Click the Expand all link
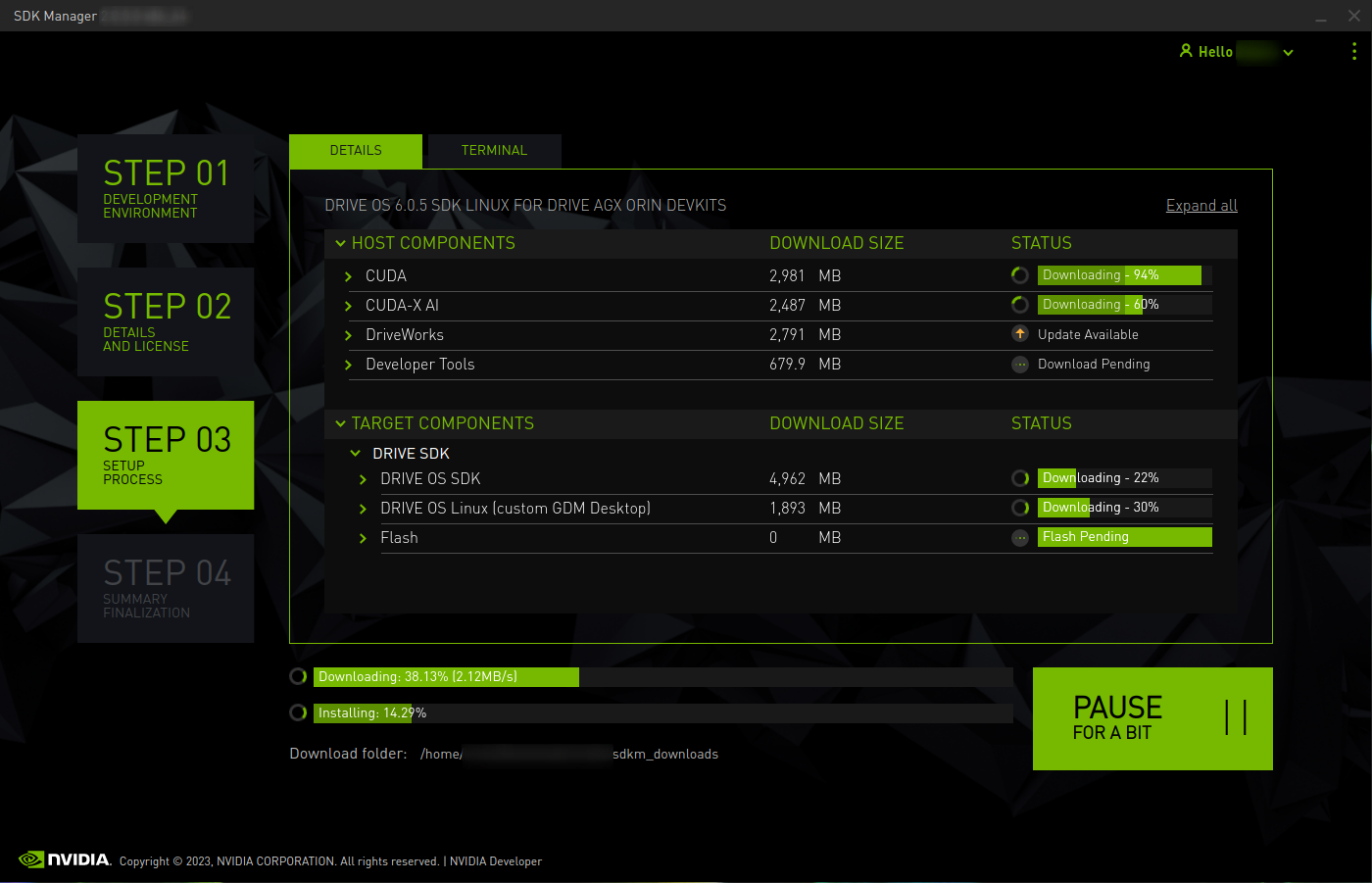The height and width of the screenshot is (883, 1372). 1201,206
